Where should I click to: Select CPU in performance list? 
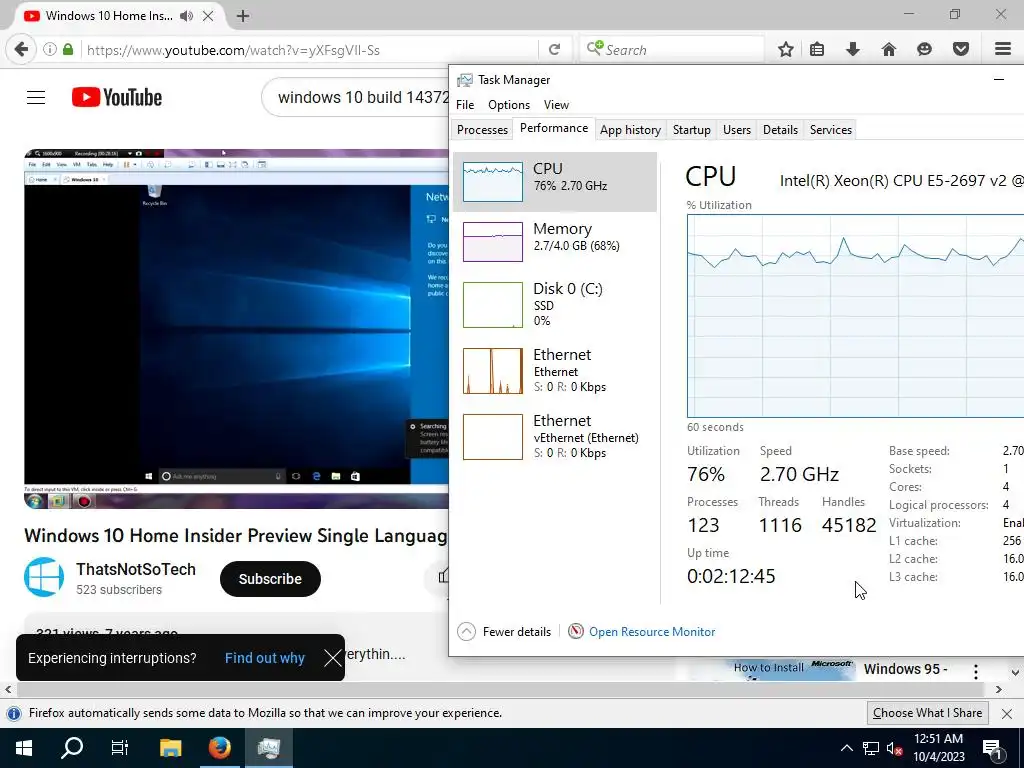(555, 182)
